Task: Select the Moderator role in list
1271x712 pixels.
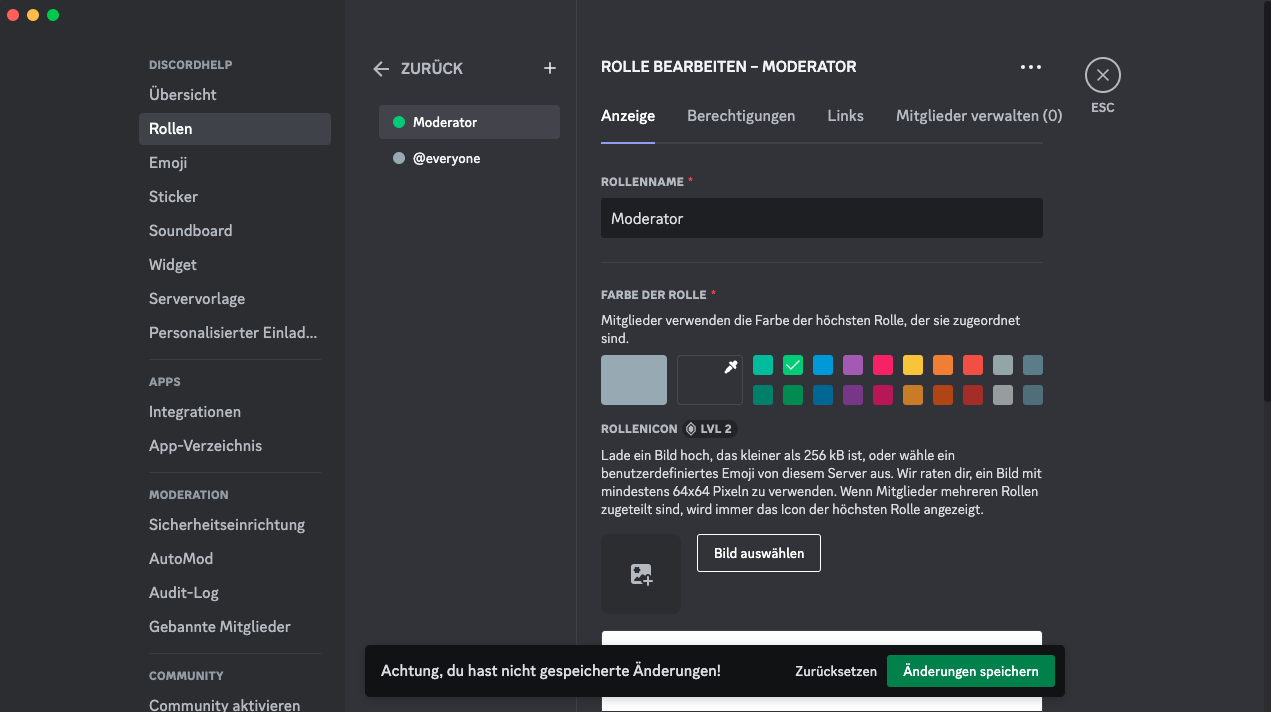Action: click(x=469, y=122)
